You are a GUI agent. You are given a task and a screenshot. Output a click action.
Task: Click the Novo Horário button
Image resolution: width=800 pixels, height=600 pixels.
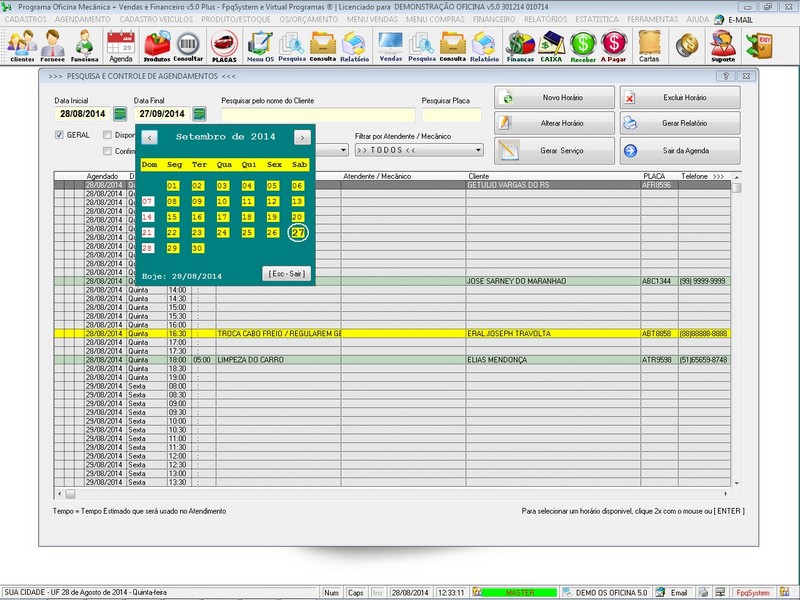pos(554,97)
